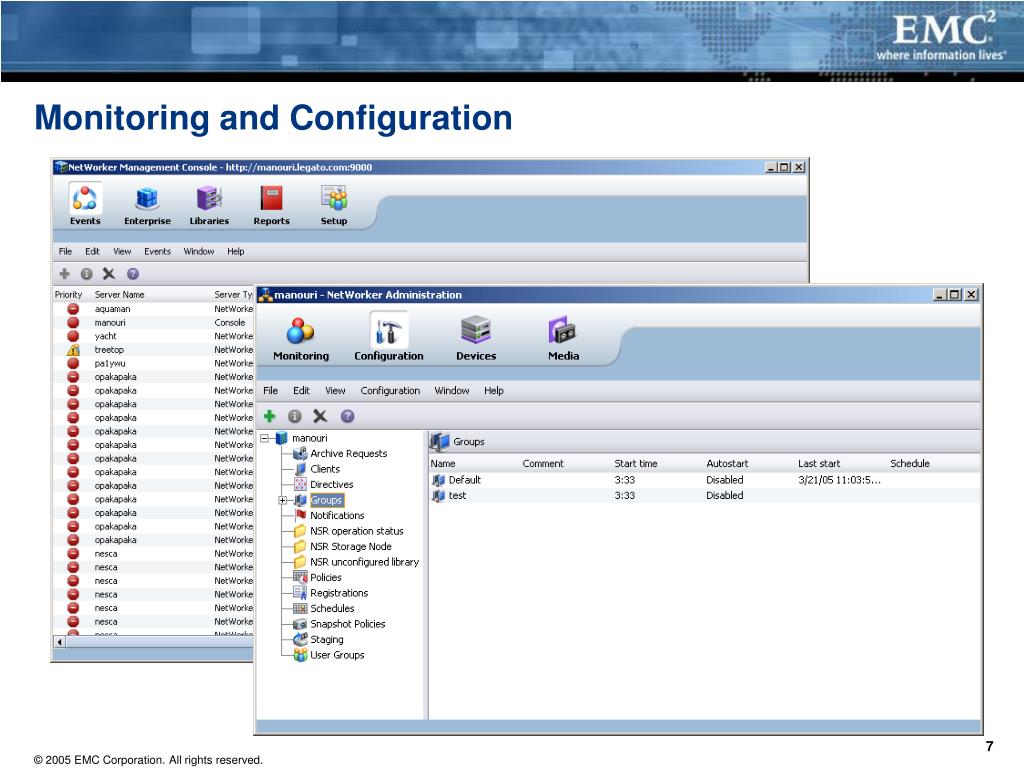Select the manouri server row in events list

[x=153, y=323]
